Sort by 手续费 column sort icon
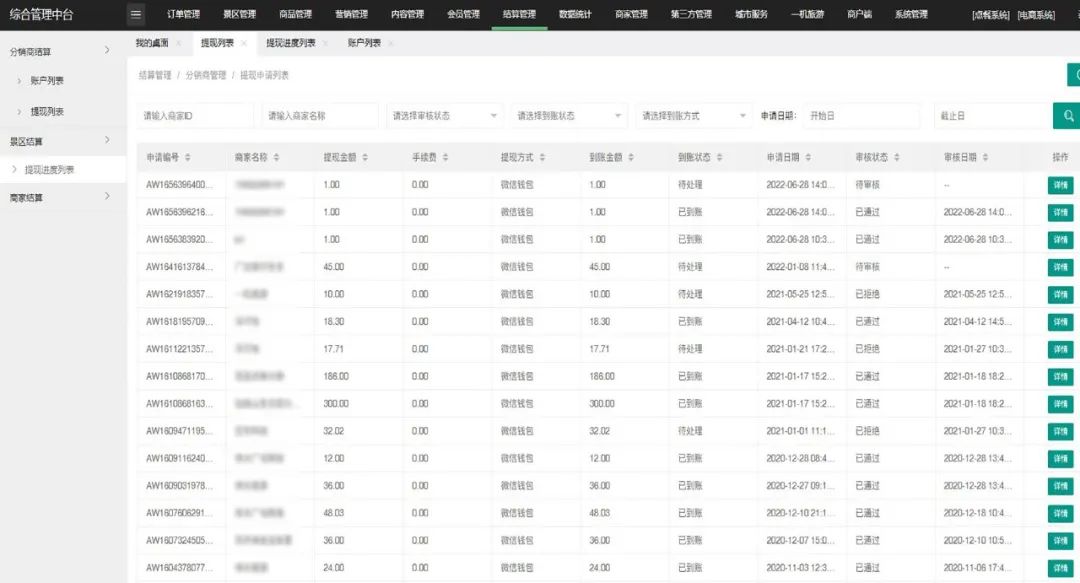Image resolution: width=1080 pixels, height=583 pixels. [x=443, y=158]
